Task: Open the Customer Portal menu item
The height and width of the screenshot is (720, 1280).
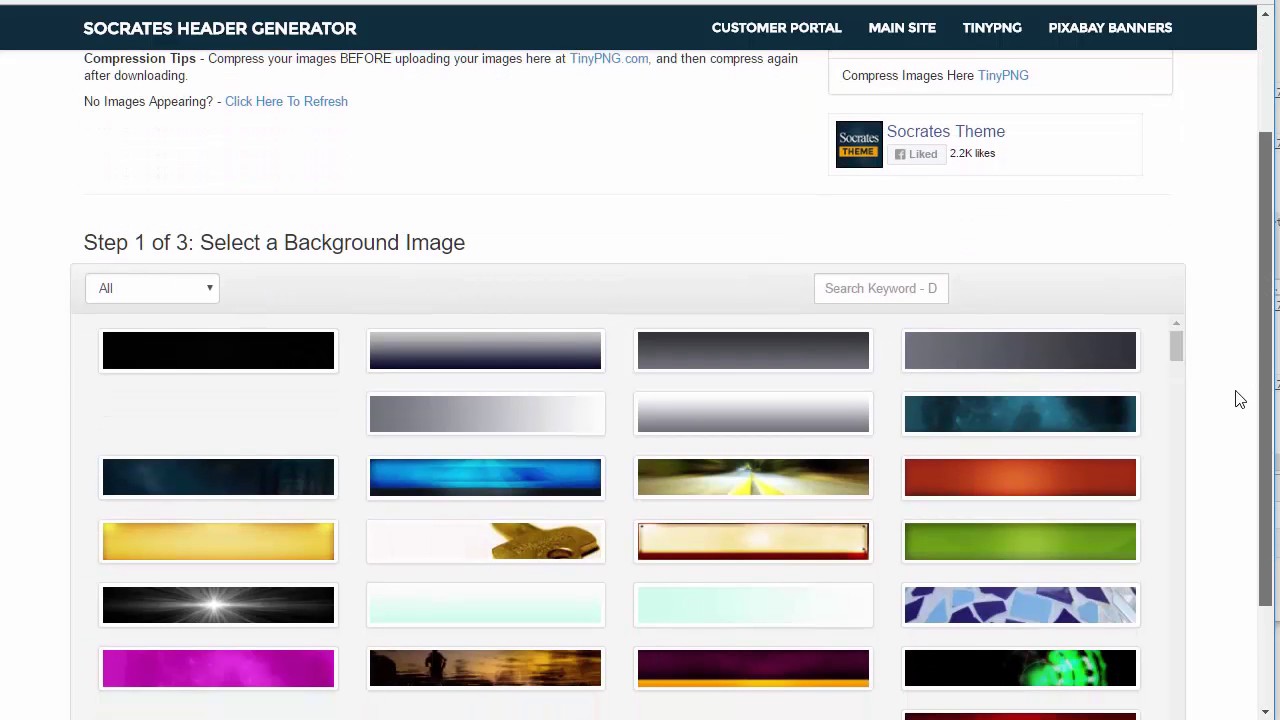Action: click(776, 28)
